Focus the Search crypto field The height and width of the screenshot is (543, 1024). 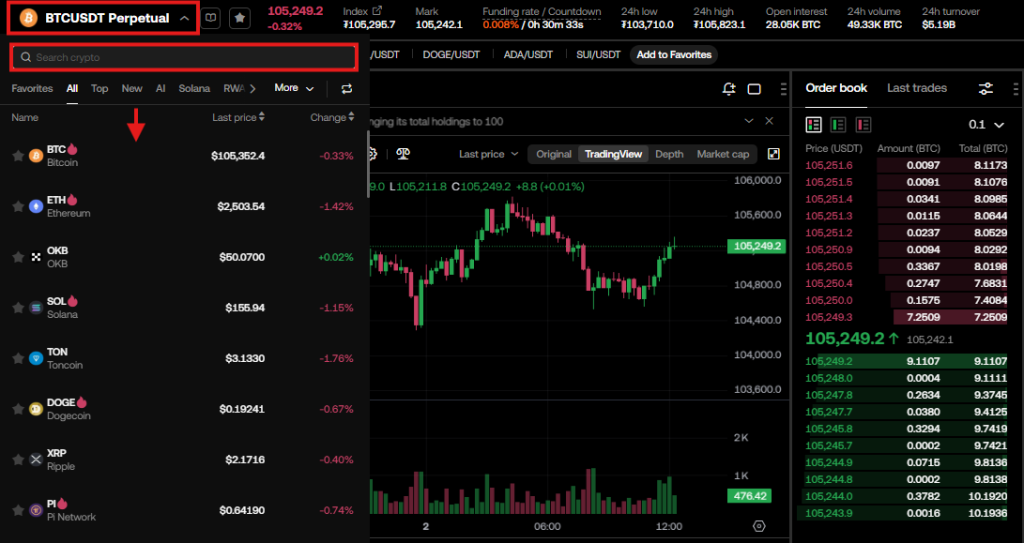tap(183, 58)
